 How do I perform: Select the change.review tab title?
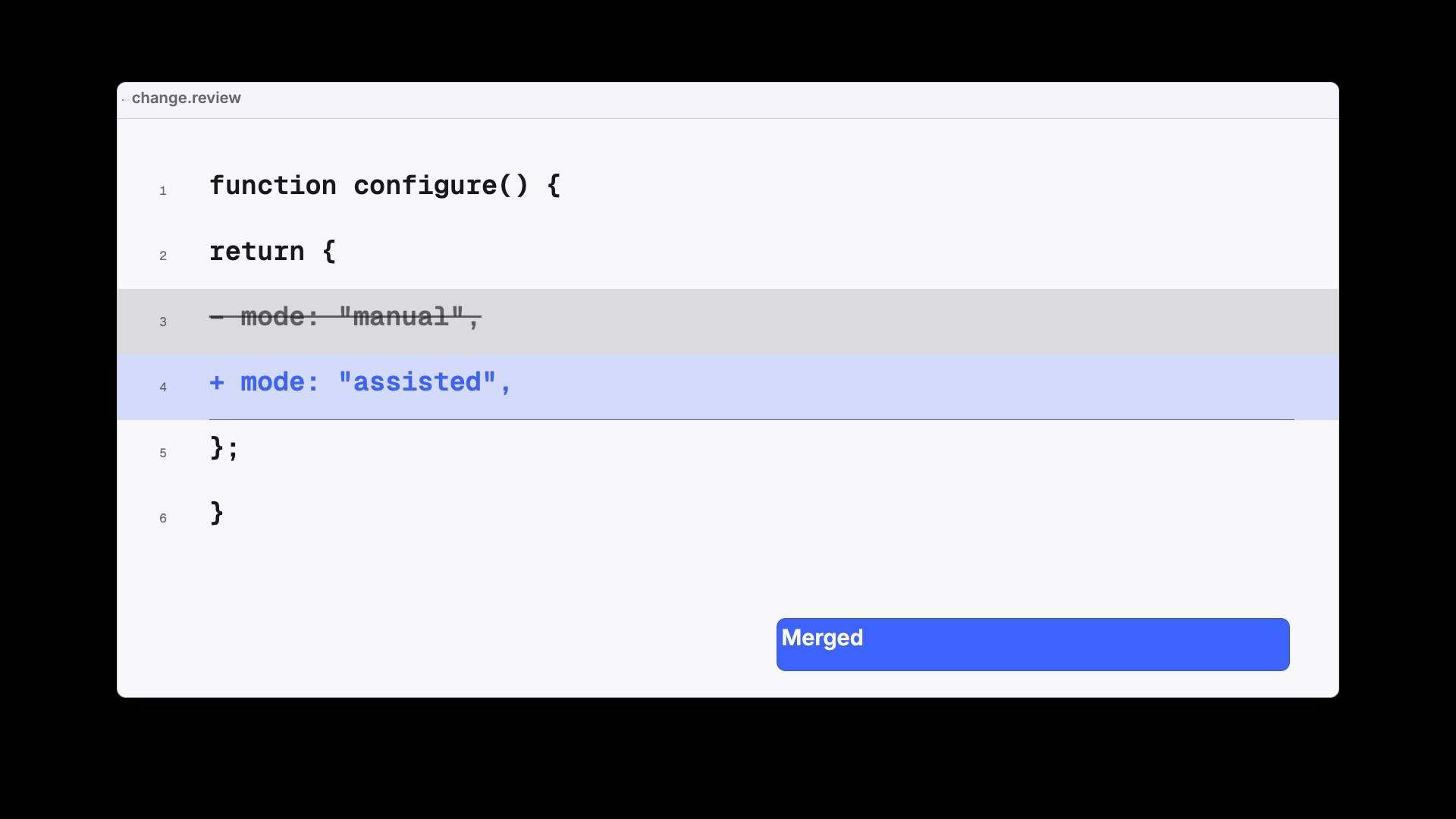[187, 99]
